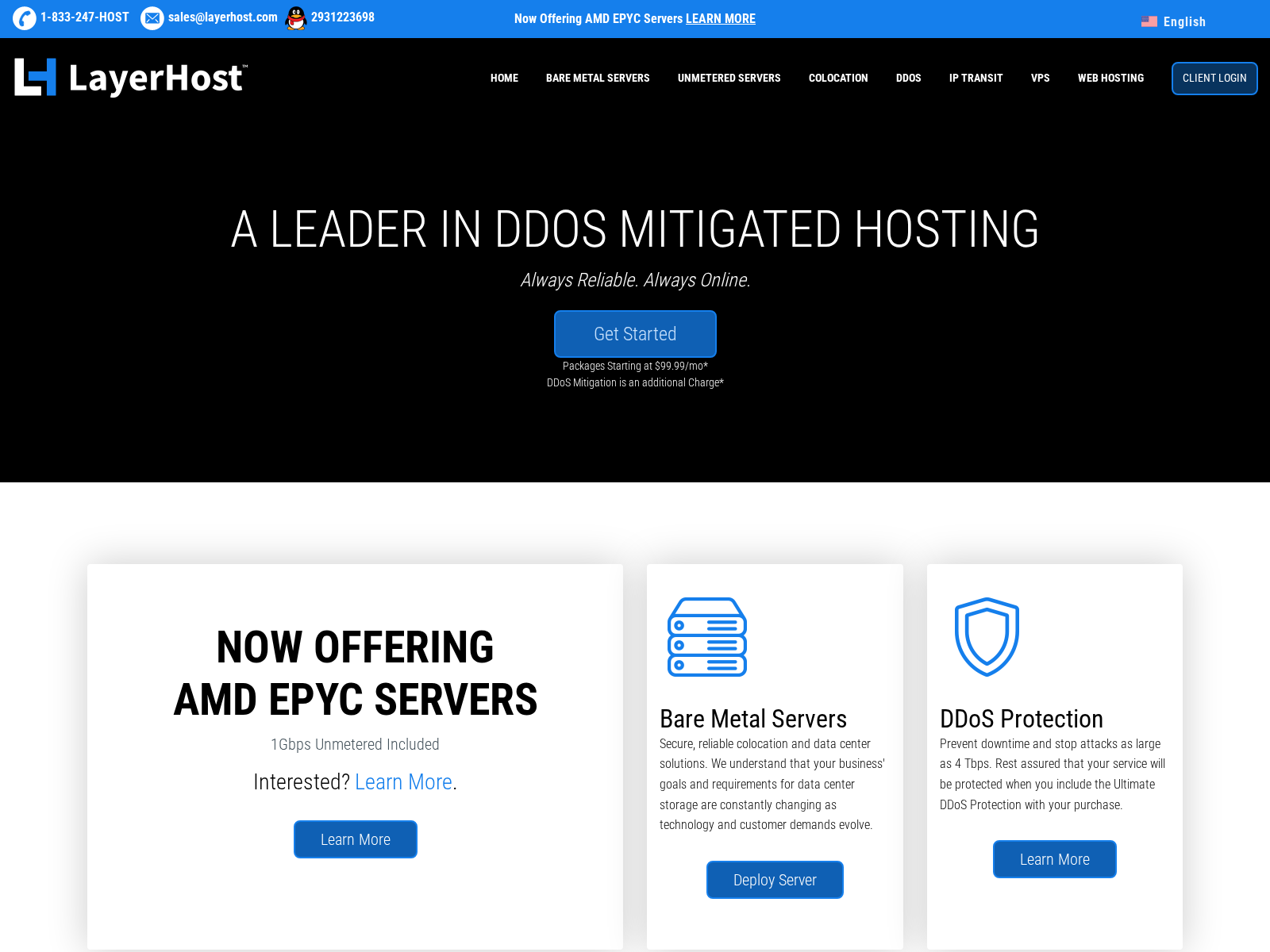The height and width of the screenshot is (952, 1270).
Task: Click Learn More under AMD EPYC Servers
Action: click(355, 839)
